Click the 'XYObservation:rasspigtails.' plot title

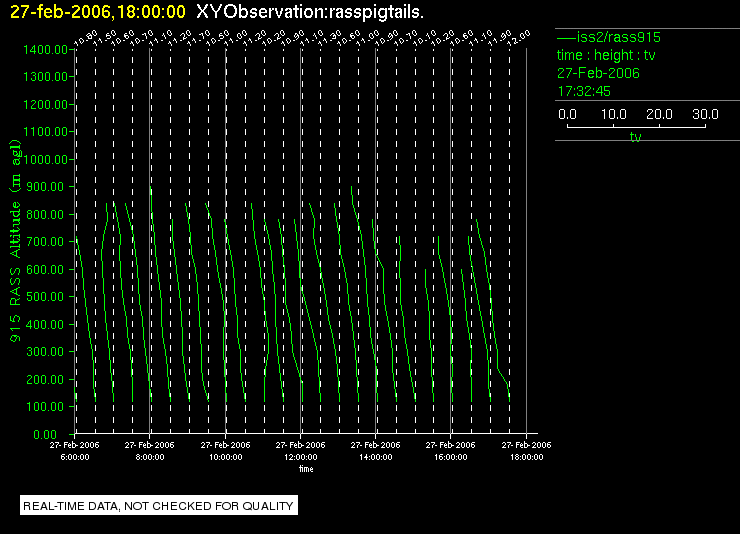(x=310, y=12)
